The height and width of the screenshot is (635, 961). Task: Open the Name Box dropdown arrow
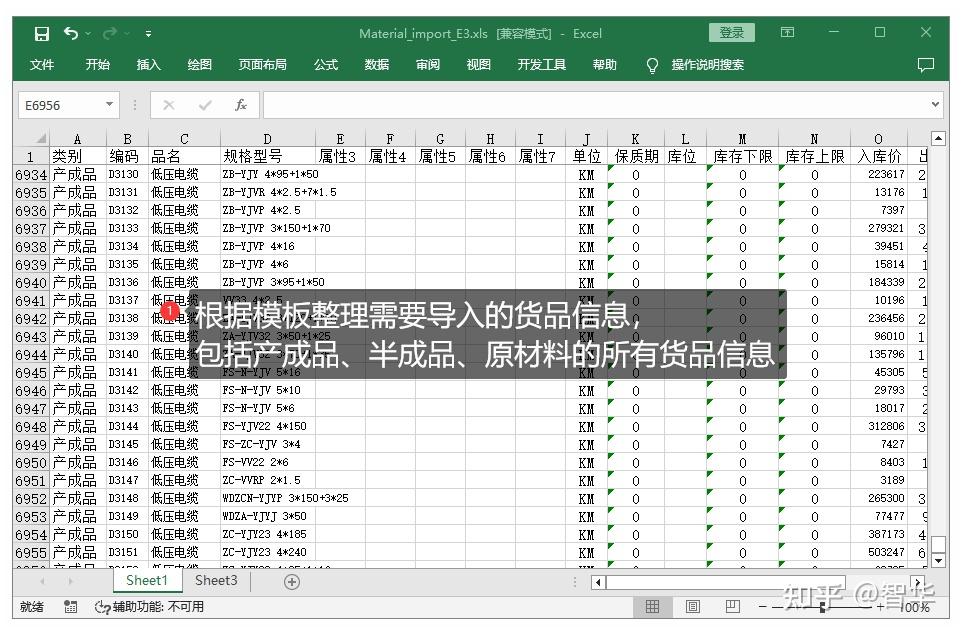[x=110, y=104]
